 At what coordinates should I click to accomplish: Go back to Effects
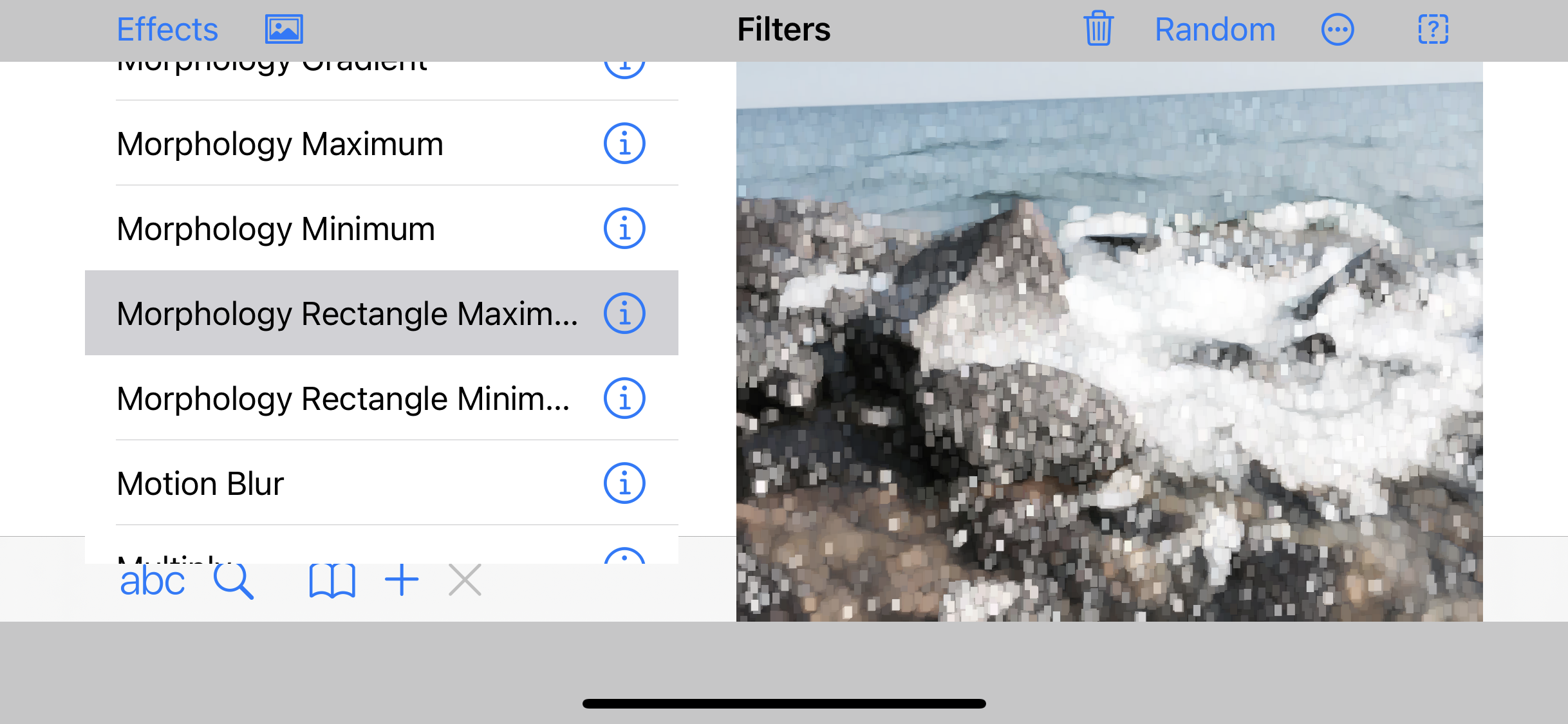pos(167,30)
